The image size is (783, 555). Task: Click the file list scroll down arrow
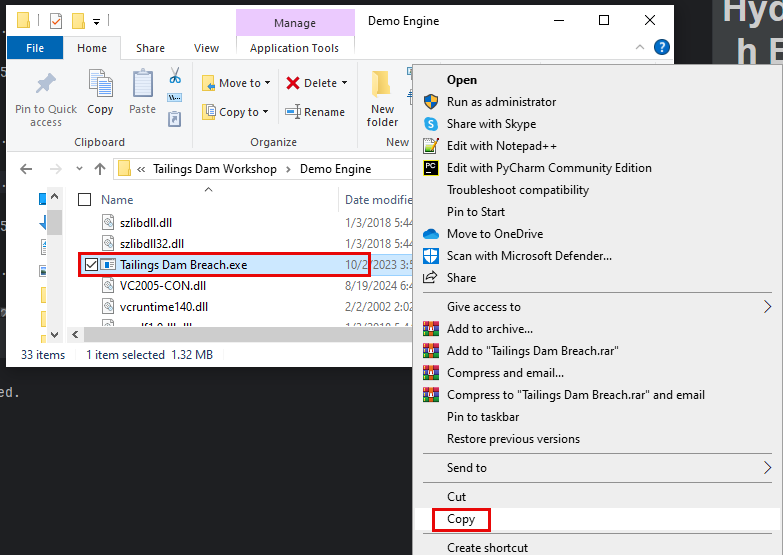pyautogui.click(x=56, y=335)
